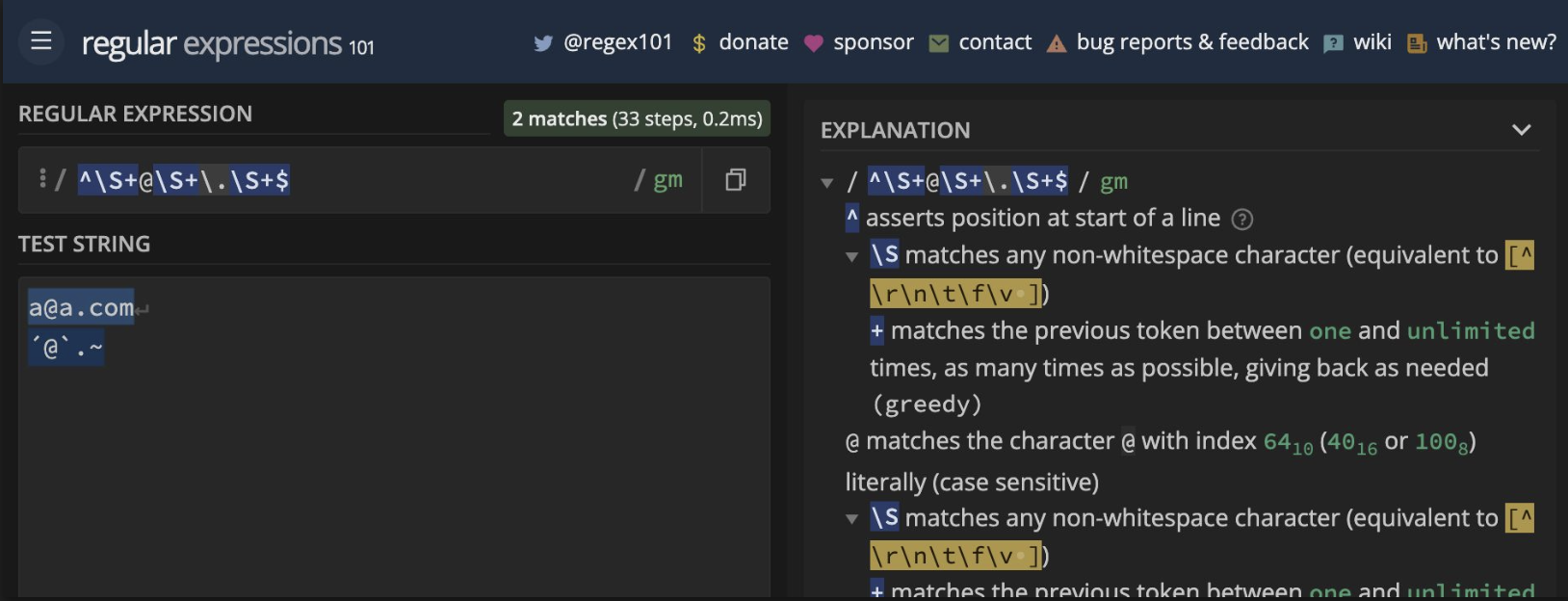1568x601 pixels.
Task: Click the donate dollar icon
Action: click(x=699, y=43)
